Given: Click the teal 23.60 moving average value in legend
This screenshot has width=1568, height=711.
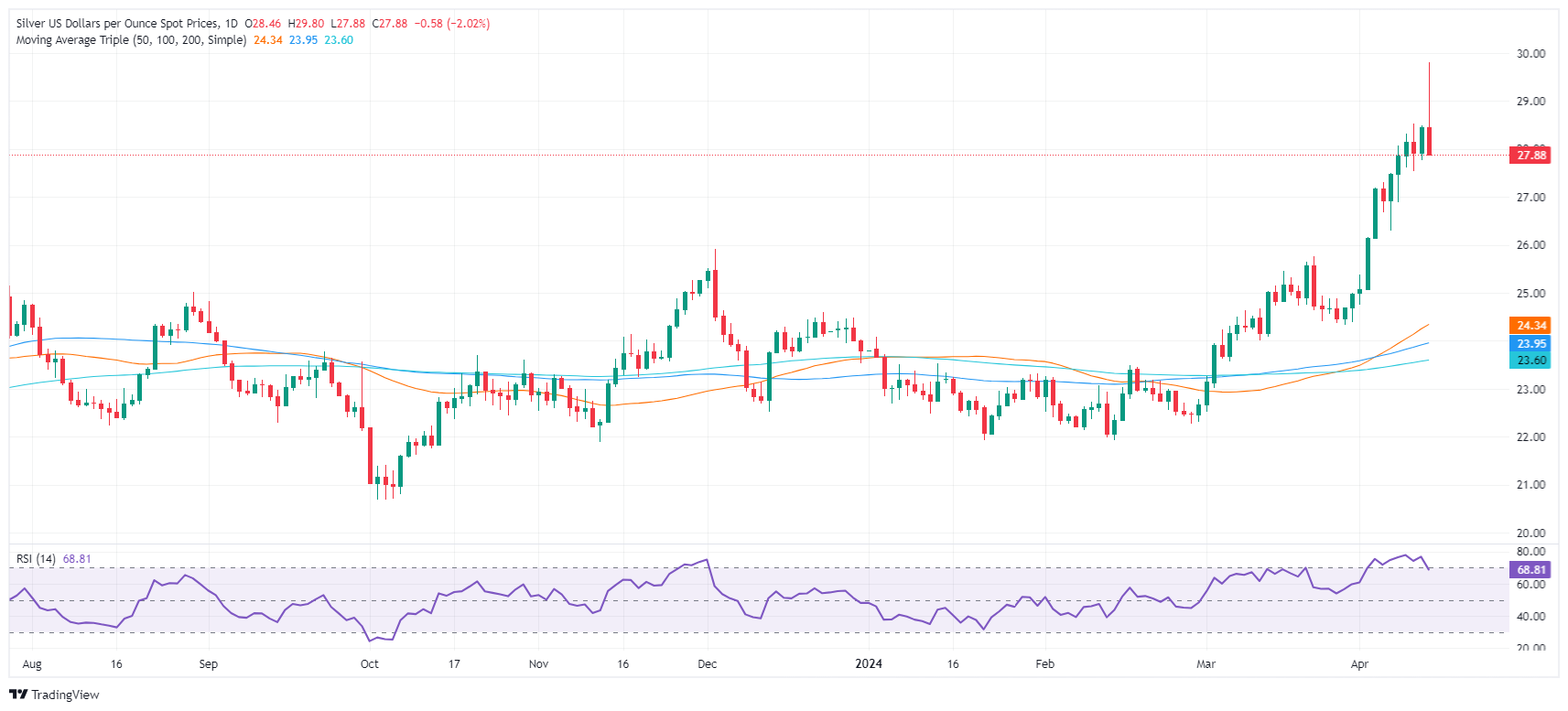Looking at the screenshot, I should [339, 40].
